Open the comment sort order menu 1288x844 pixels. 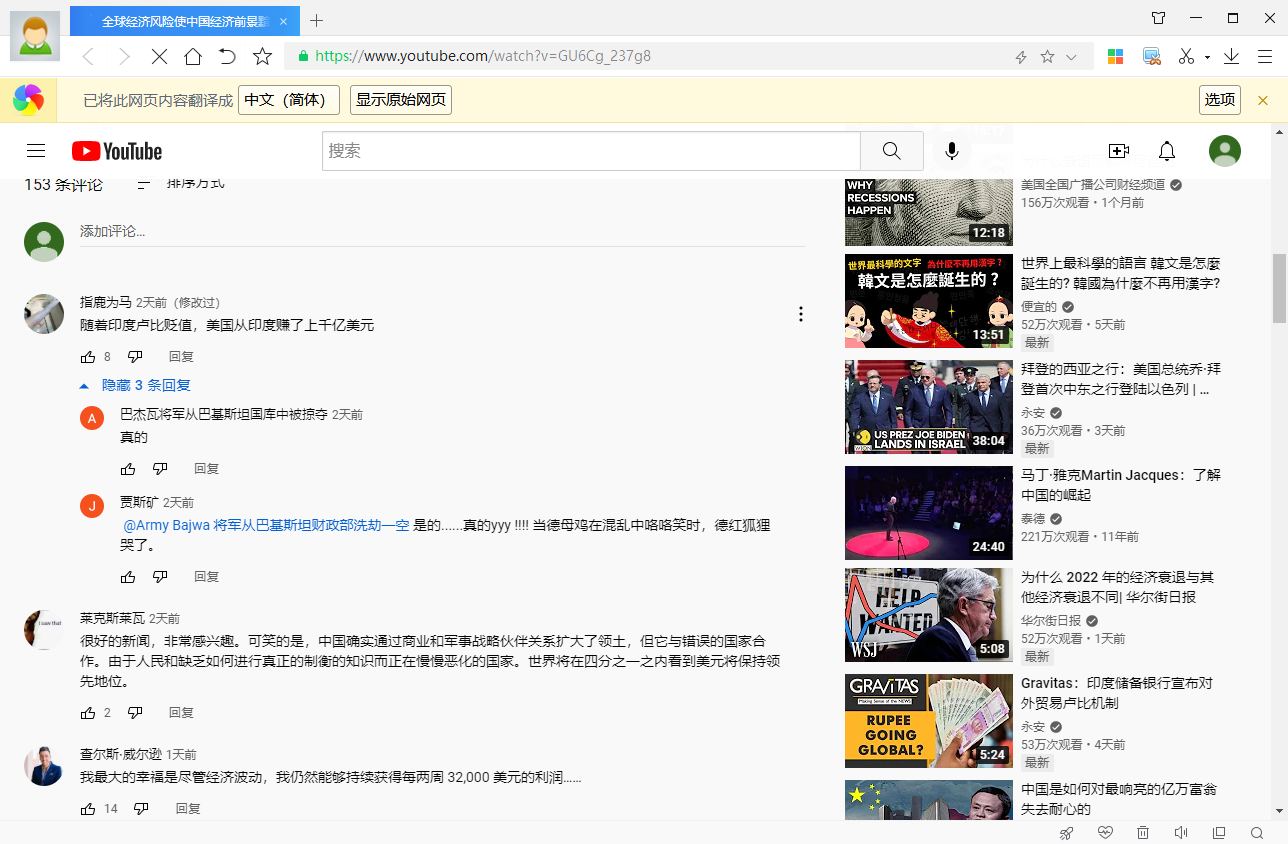(x=180, y=184)
